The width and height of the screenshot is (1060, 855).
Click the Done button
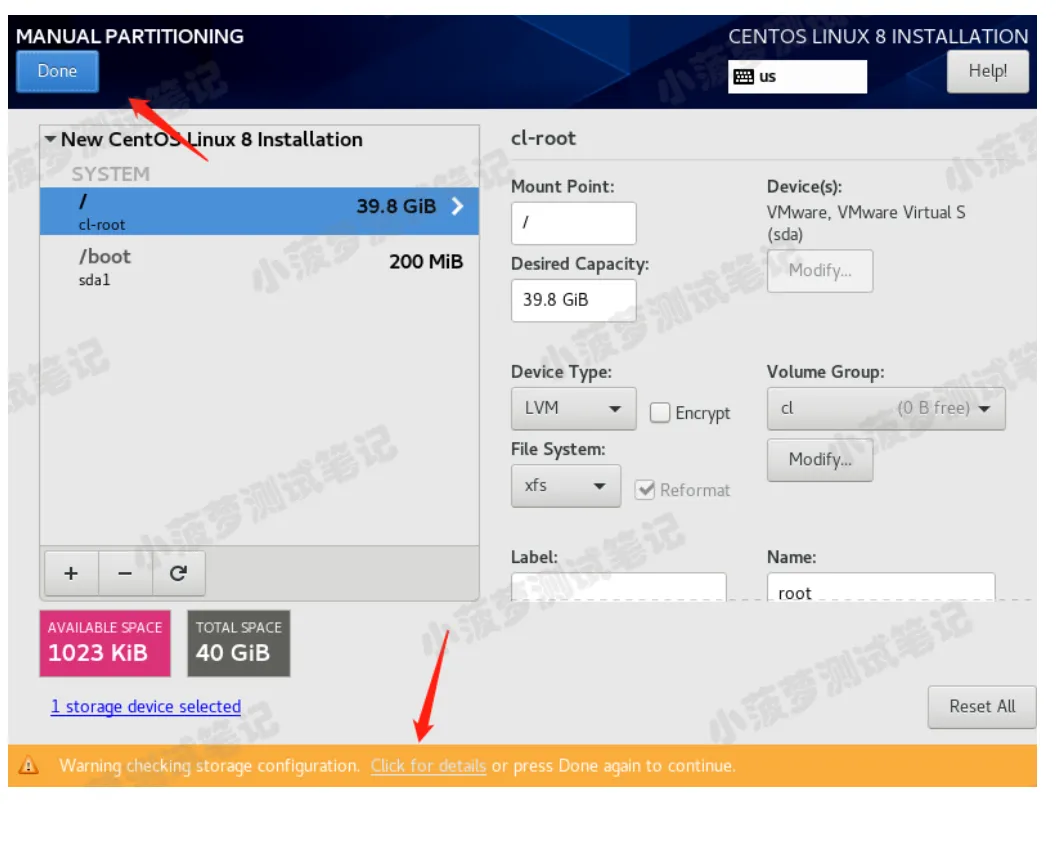[57, 71]
